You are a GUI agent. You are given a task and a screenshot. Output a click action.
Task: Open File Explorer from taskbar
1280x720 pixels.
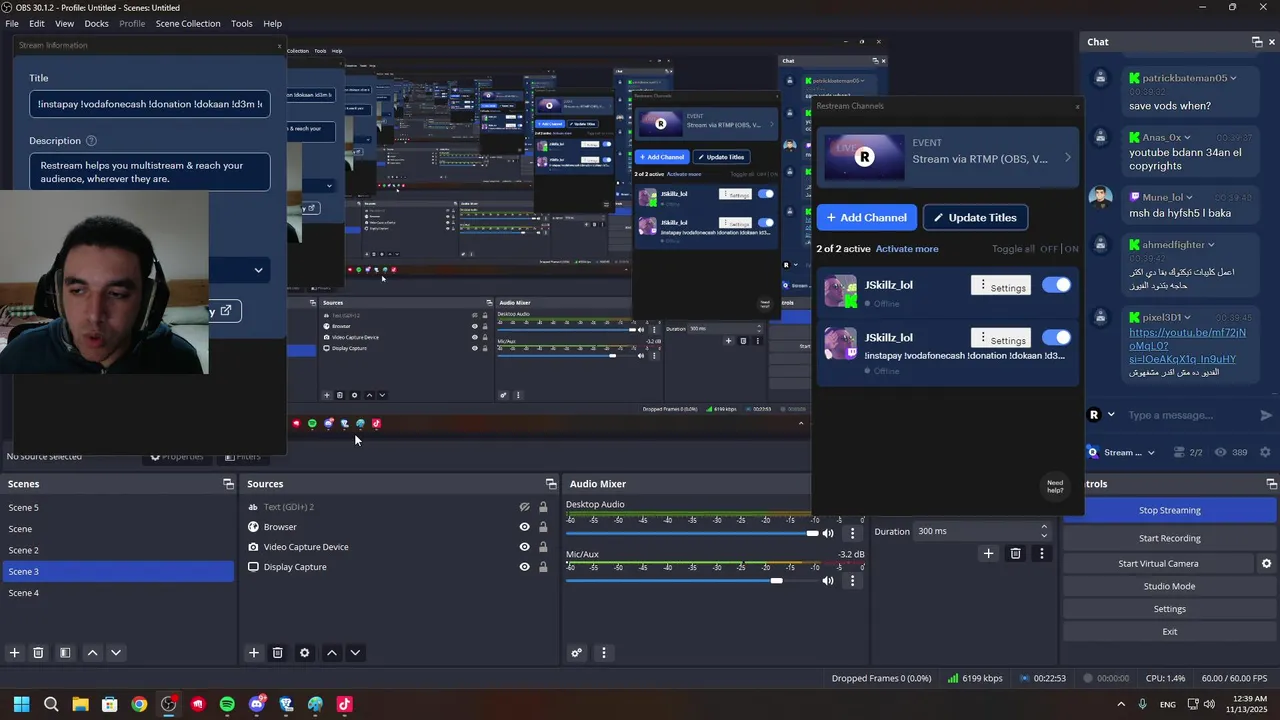click(x=80, y=704)
